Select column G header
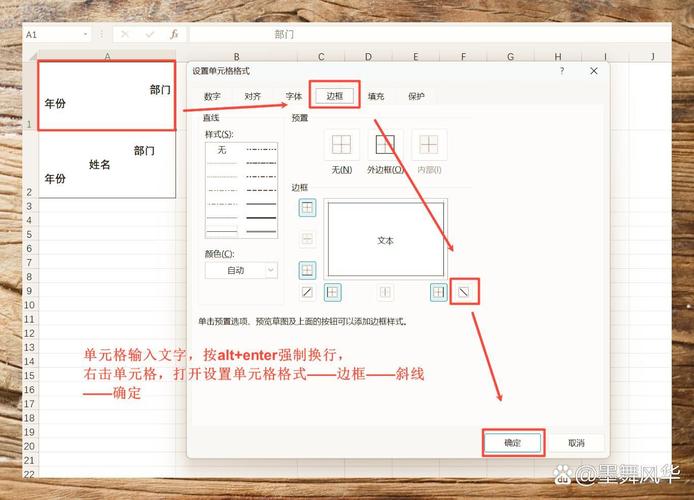This screenshot has width=694, height=500. point(511,57)
